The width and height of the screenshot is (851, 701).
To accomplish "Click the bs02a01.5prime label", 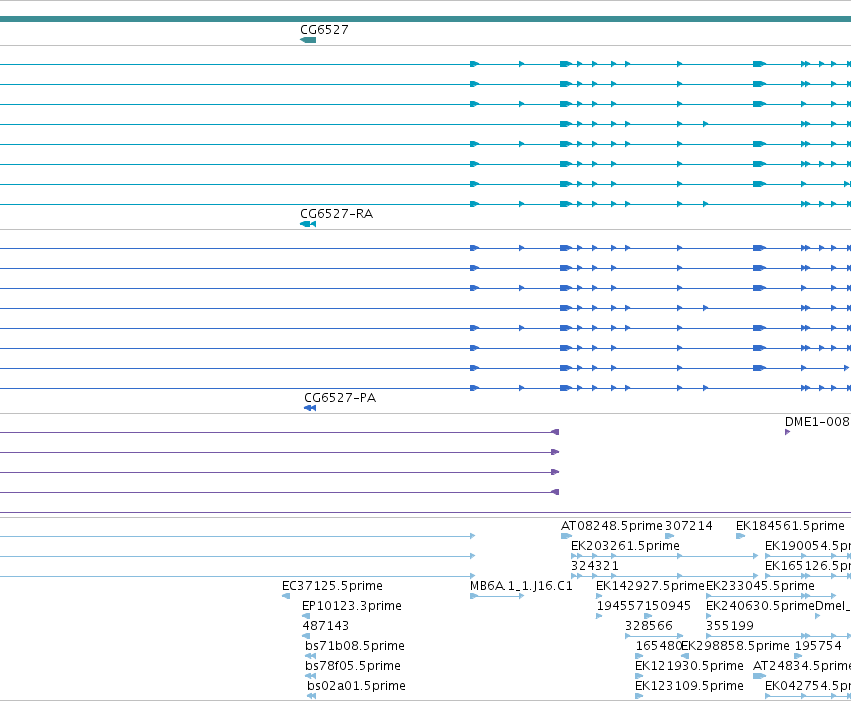I will coord(356,686).
